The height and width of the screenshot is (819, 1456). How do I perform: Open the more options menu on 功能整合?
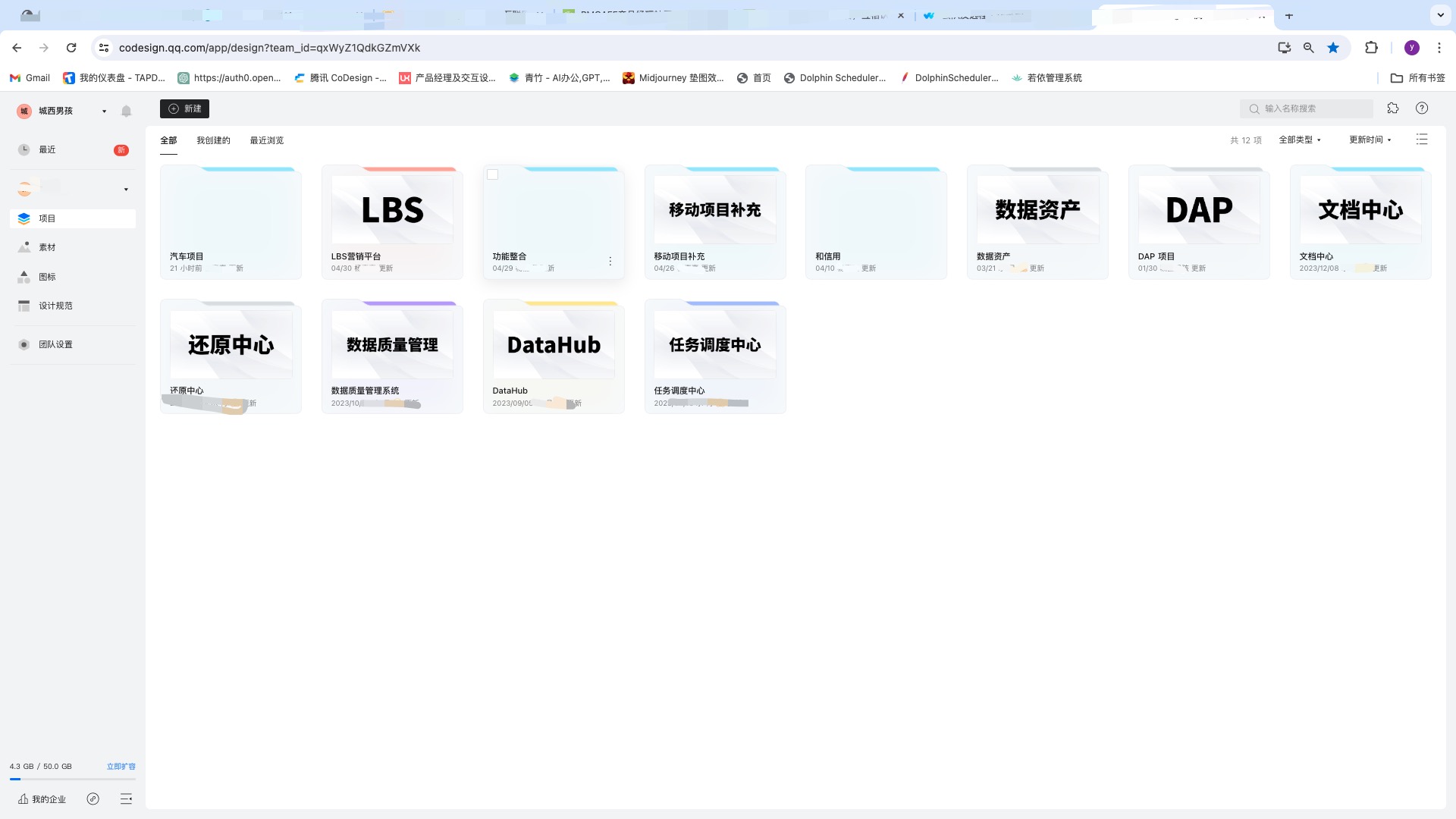[610, 260]
